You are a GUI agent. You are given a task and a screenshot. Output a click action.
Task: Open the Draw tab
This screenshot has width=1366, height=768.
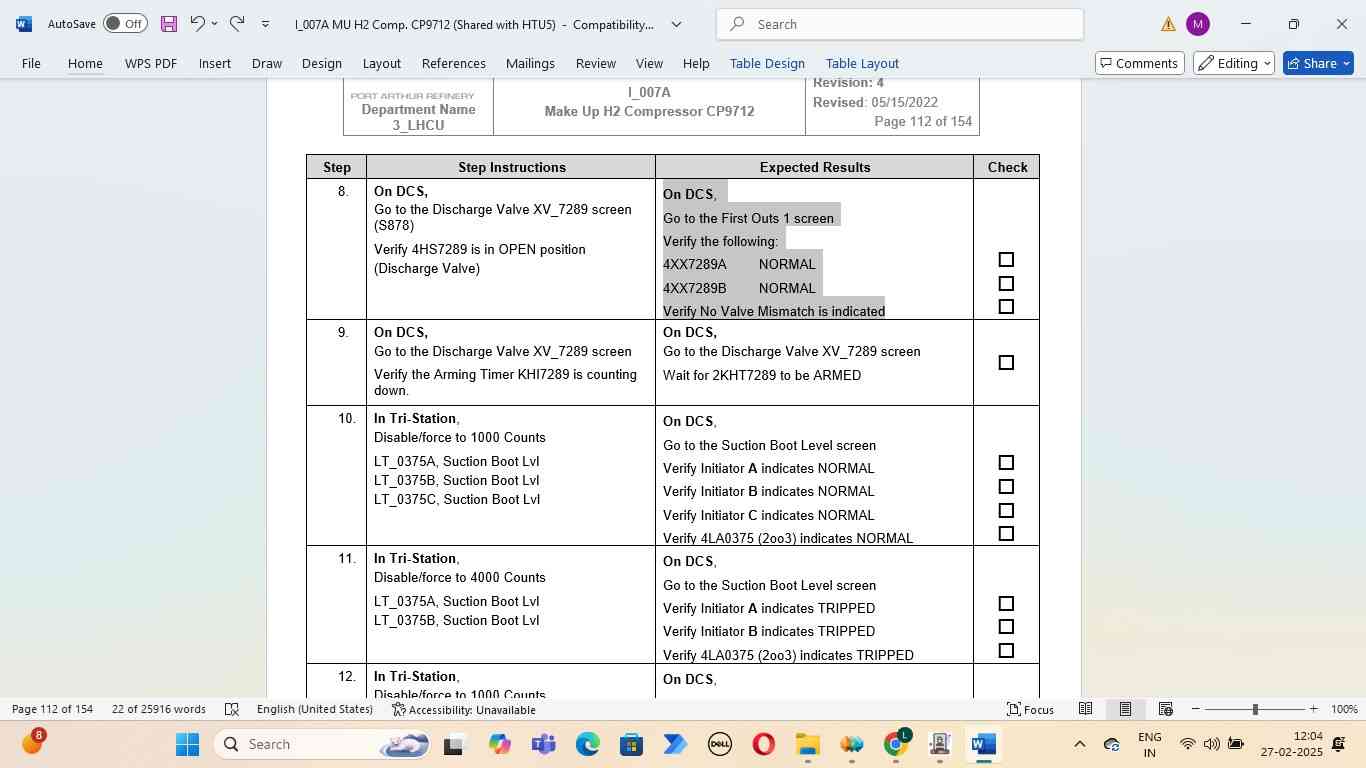coord(267,63)
